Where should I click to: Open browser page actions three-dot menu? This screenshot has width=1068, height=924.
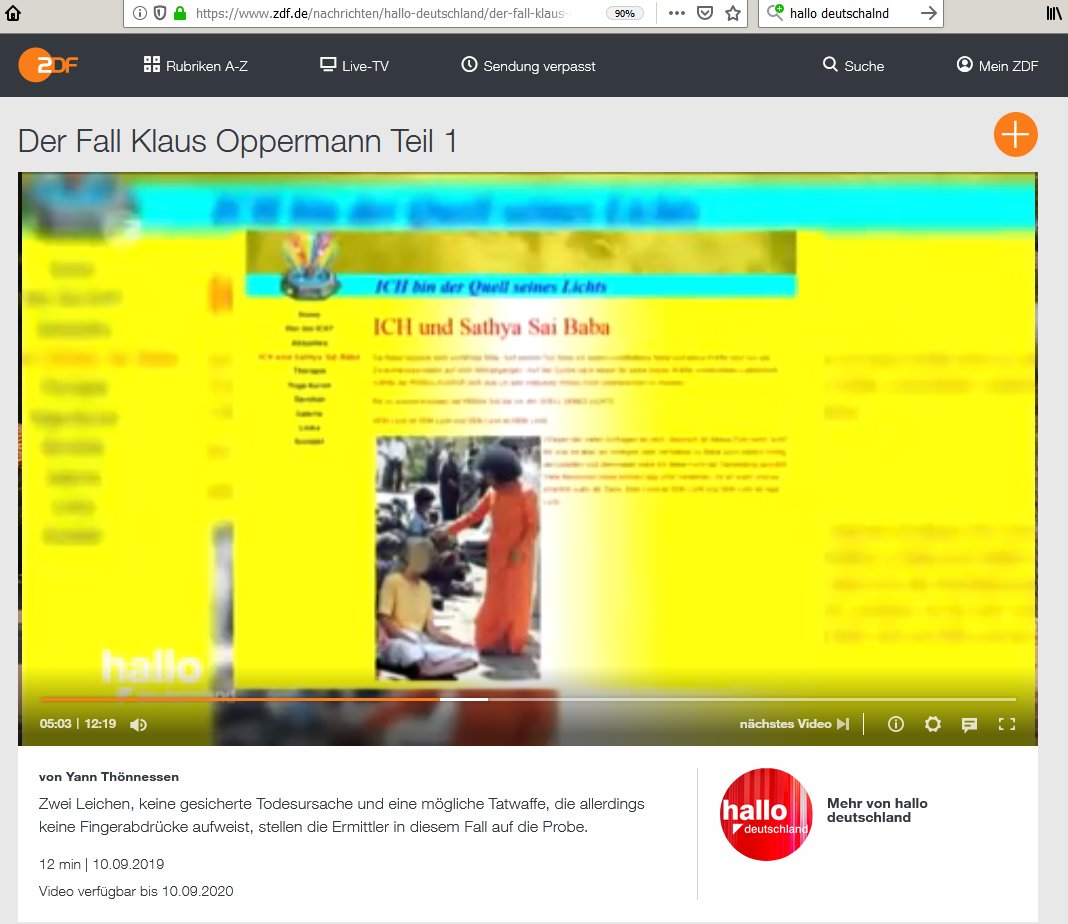point(676,13)
